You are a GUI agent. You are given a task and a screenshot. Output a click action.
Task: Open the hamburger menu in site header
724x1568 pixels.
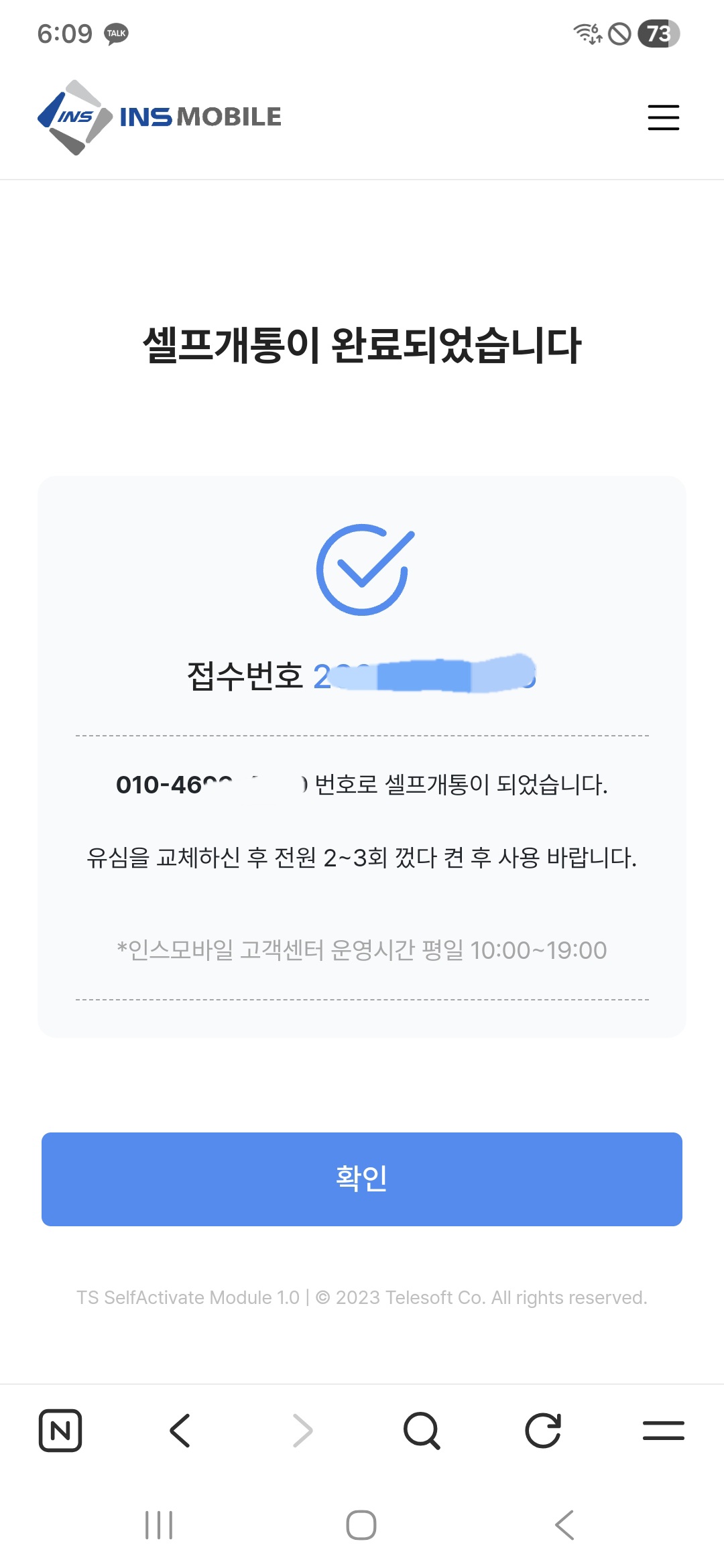click(663, 117)
